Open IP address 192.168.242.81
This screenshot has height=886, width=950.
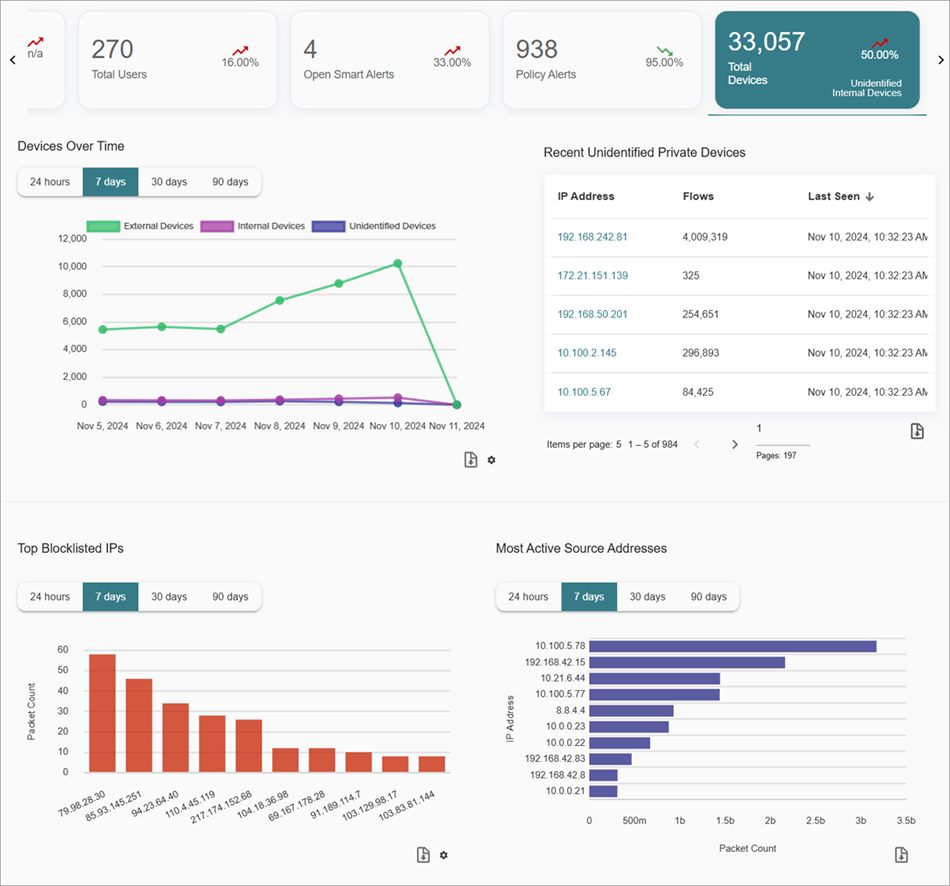pyautogui.click(x=593, y=237)
